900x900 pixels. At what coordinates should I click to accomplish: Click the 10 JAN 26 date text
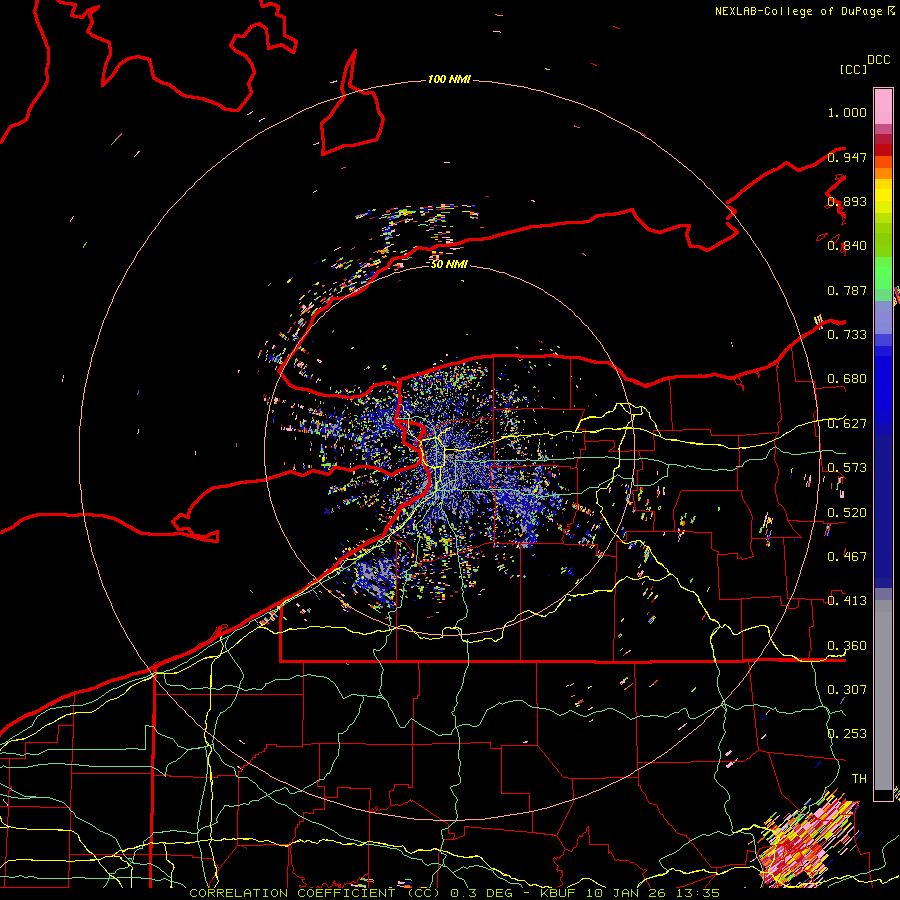tap(624, 893)
